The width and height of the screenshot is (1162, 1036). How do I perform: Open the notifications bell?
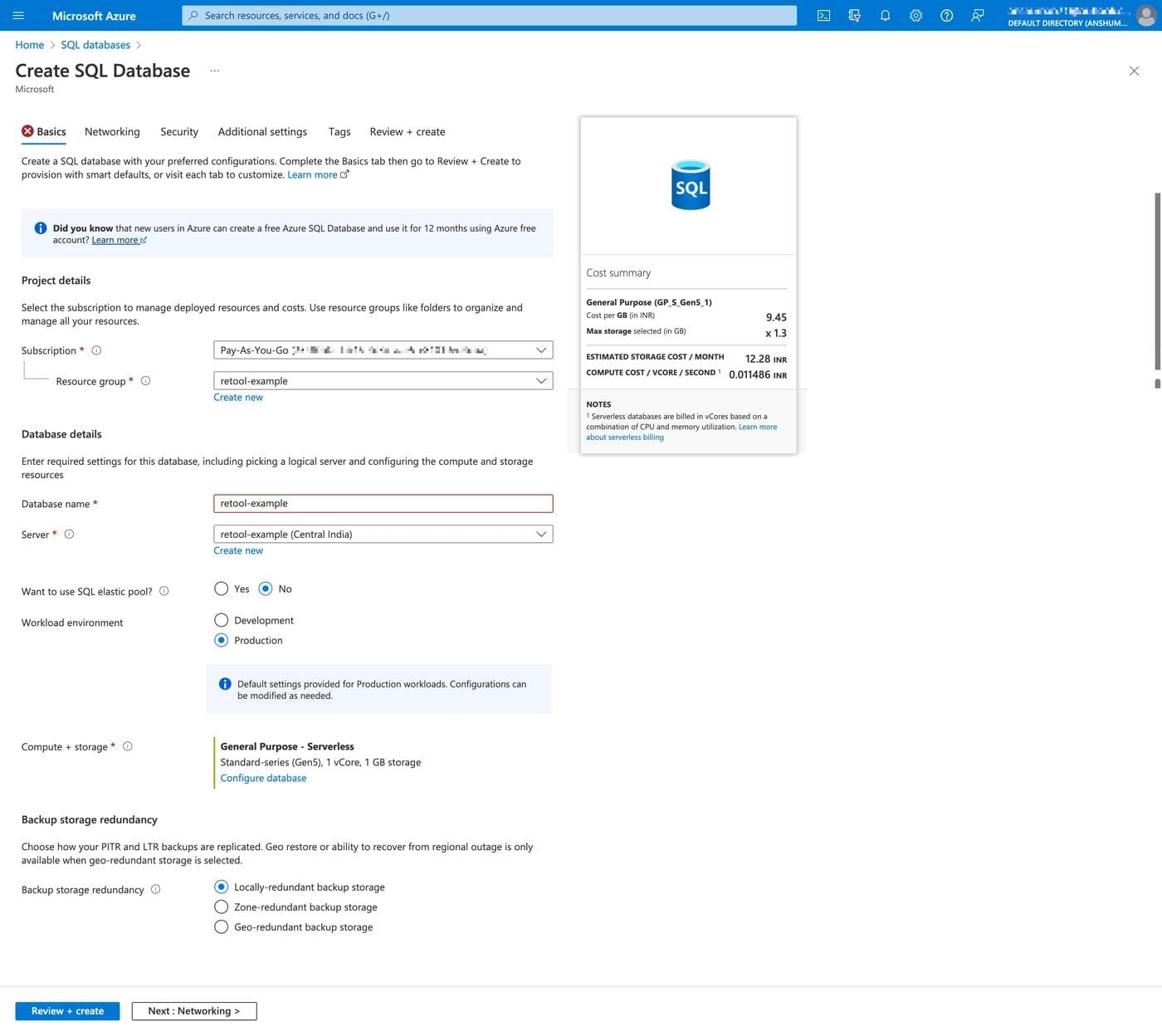[x=885, y=15]
